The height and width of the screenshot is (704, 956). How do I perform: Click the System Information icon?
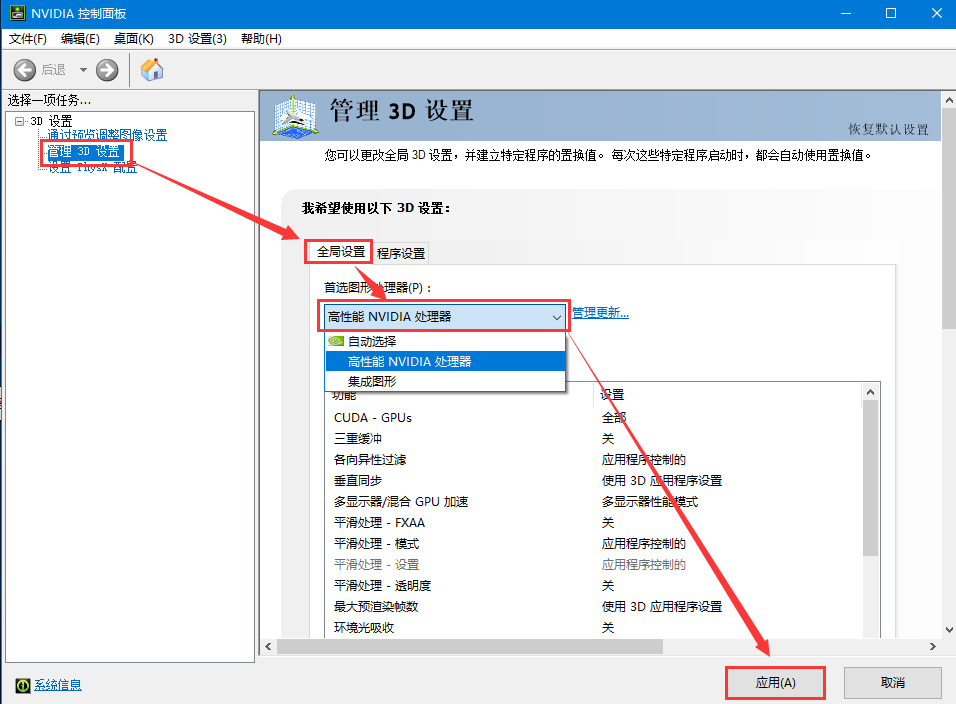(23, 686)
